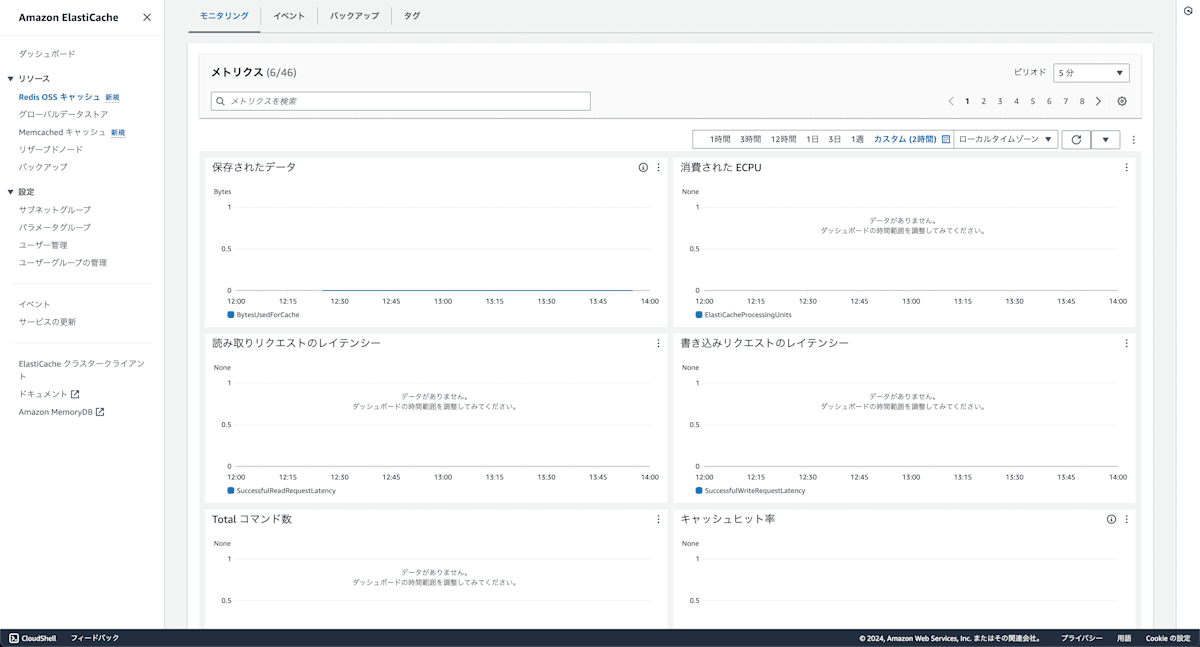1200x647 pixels.
Task: Open パラメータグループ in the sidebar
Action: tap(55, 228)
